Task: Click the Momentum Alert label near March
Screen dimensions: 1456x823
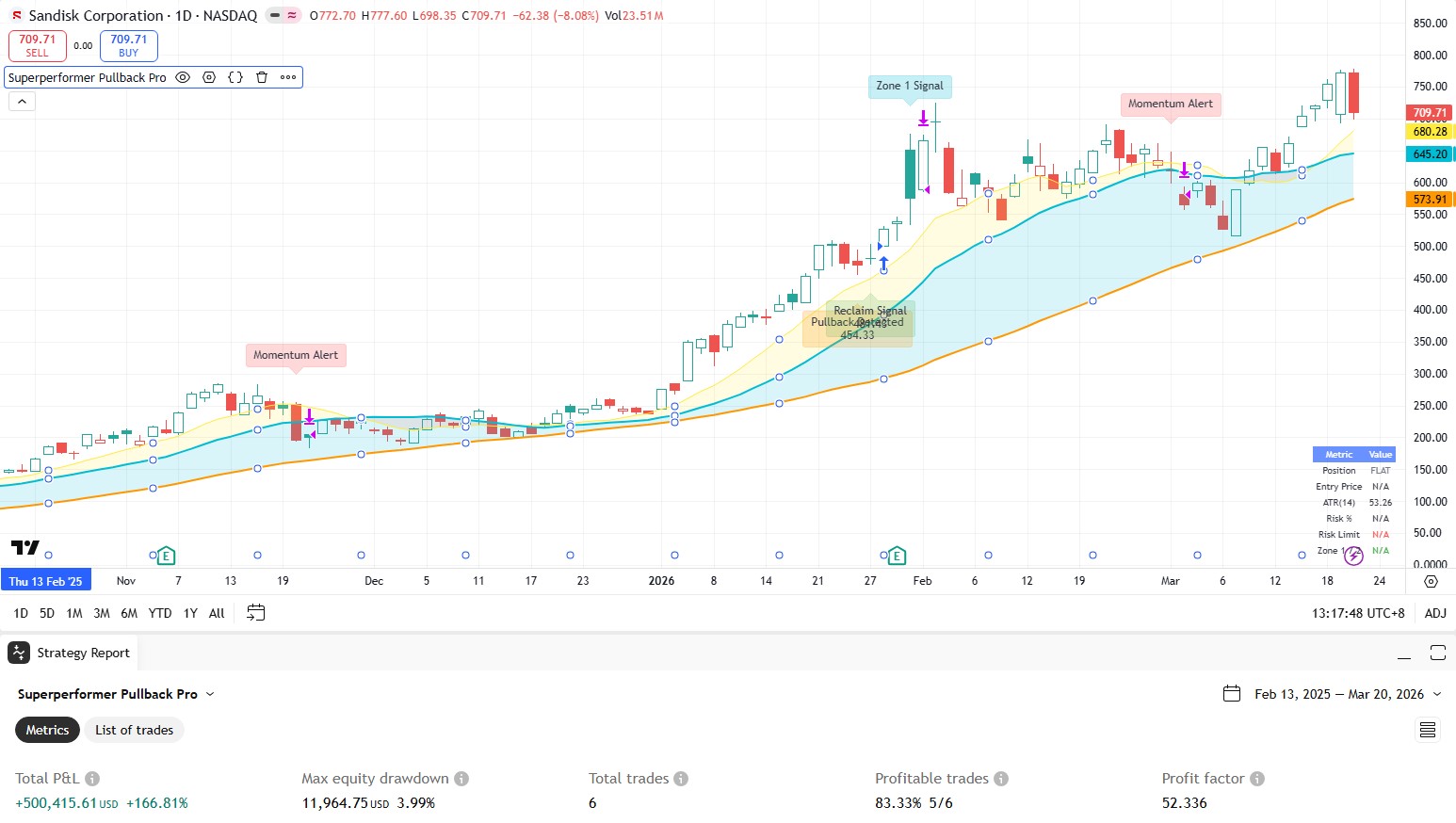Action: (x=1171, y=104)
